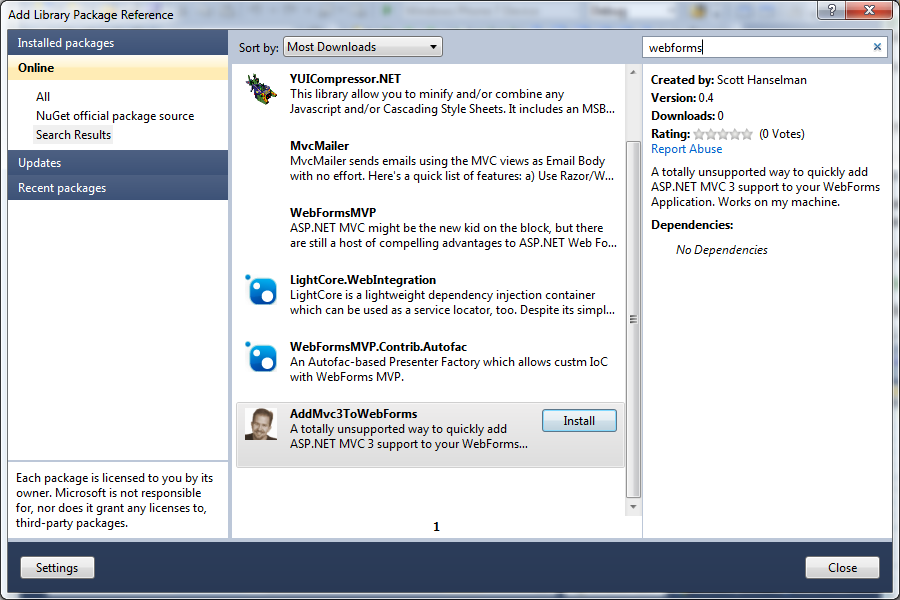900x600 pixels.
Task: Click the package list scrollbar thumb
Action: 633,319
